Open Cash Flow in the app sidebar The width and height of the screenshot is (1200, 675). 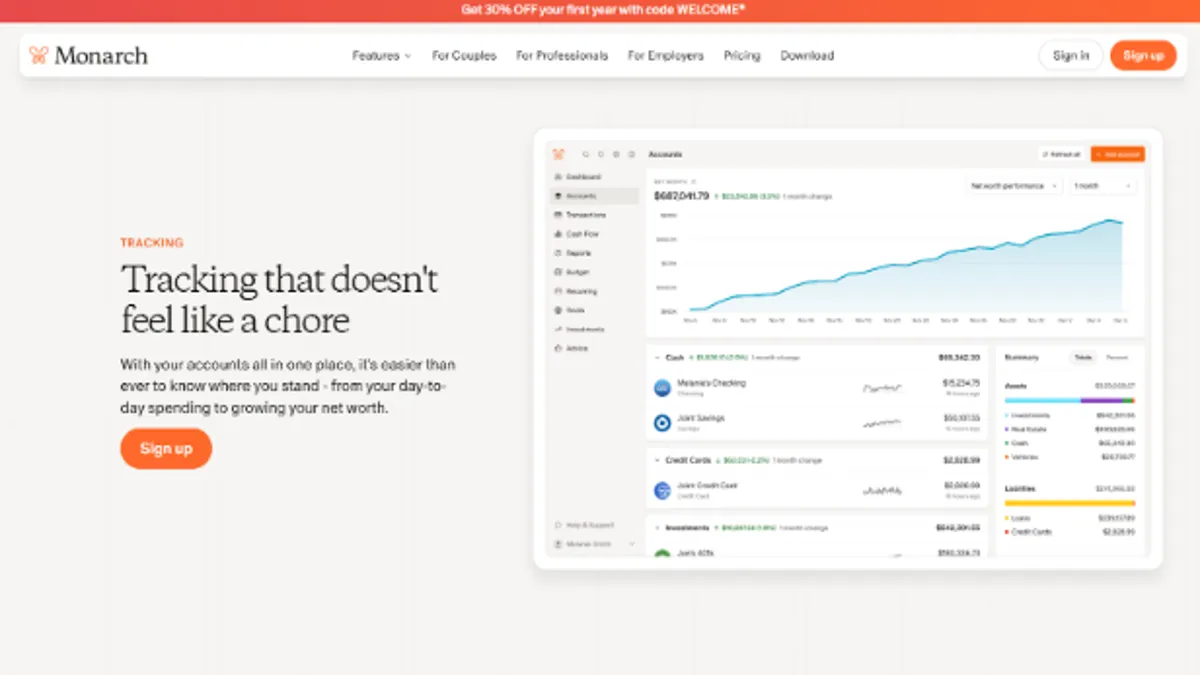pos(582,234)
